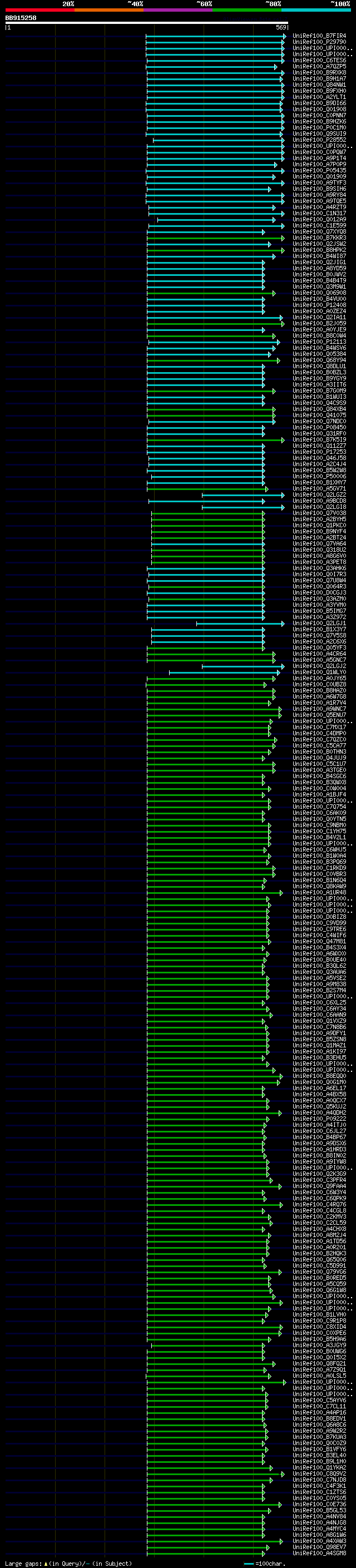Select the UniRef100_B7K5I9 label

319,440
